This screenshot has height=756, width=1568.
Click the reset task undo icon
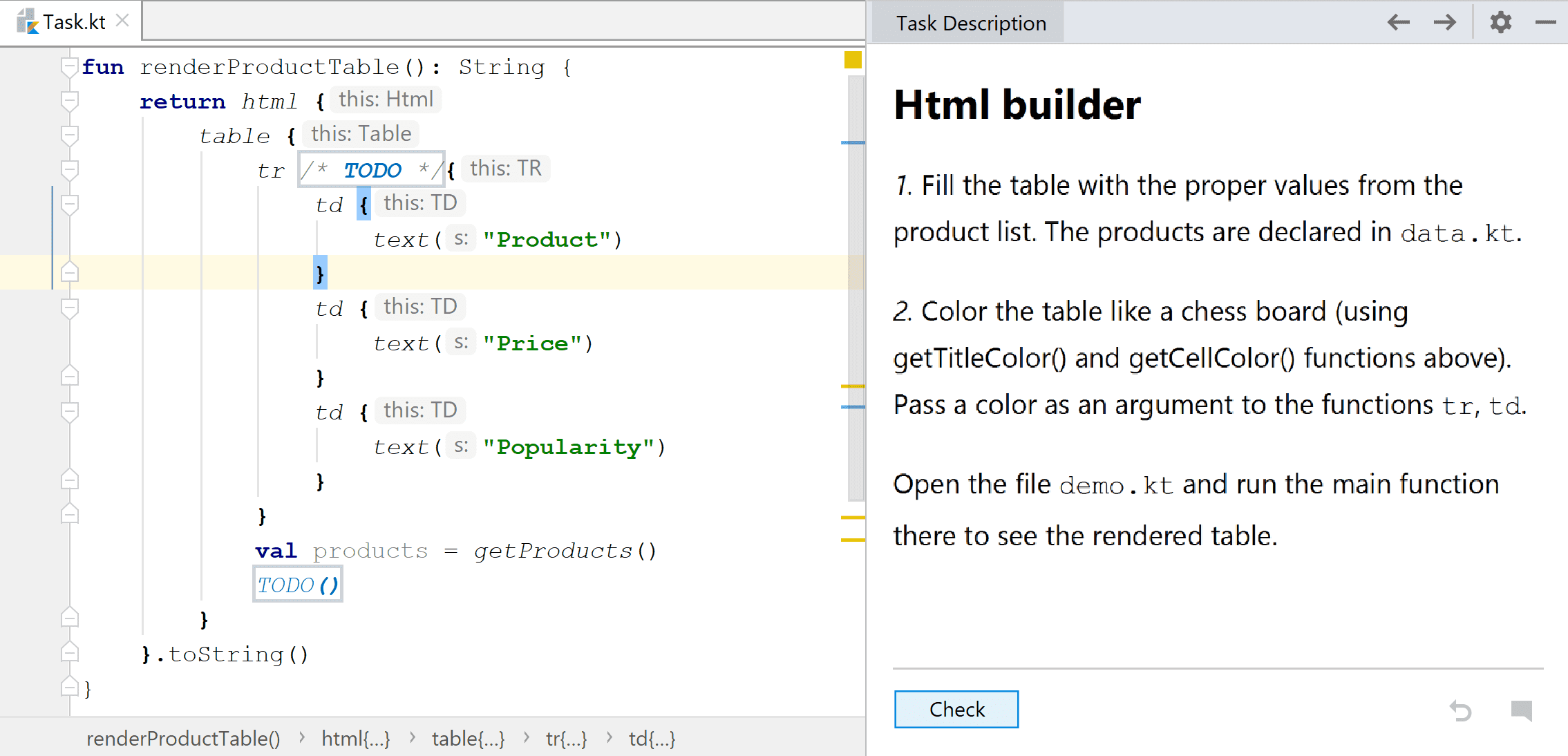pyautogui.click(x=1460, y=710)
